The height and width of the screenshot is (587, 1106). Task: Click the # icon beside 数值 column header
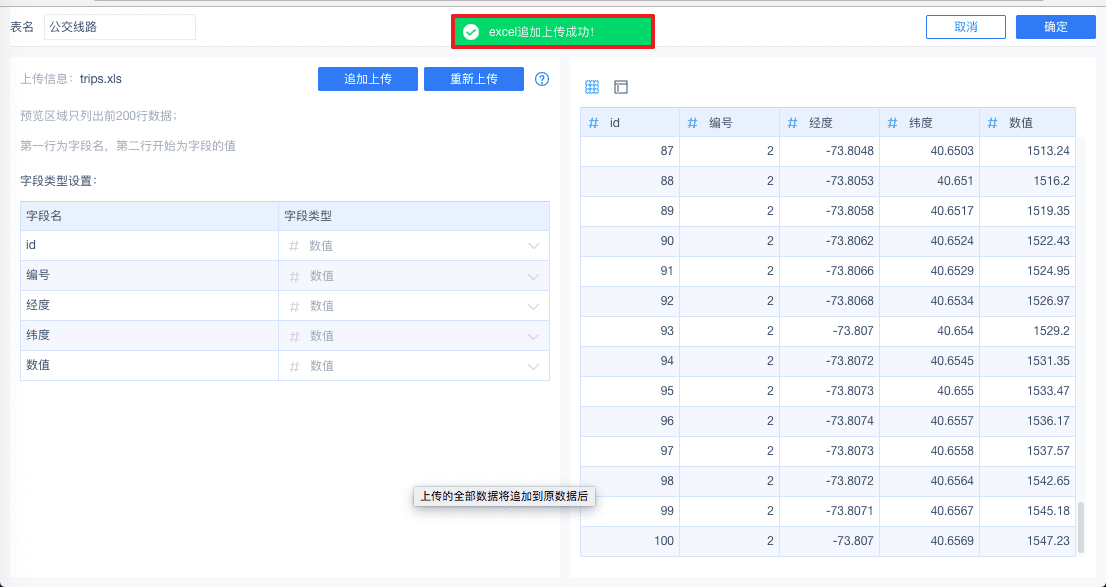[x=993, y=123]
